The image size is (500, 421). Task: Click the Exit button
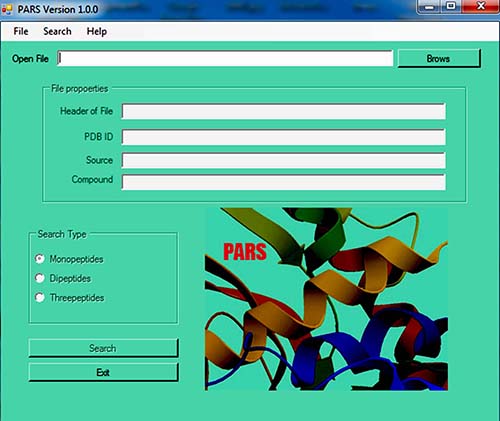pyautogui.click(x=103, y=372)
